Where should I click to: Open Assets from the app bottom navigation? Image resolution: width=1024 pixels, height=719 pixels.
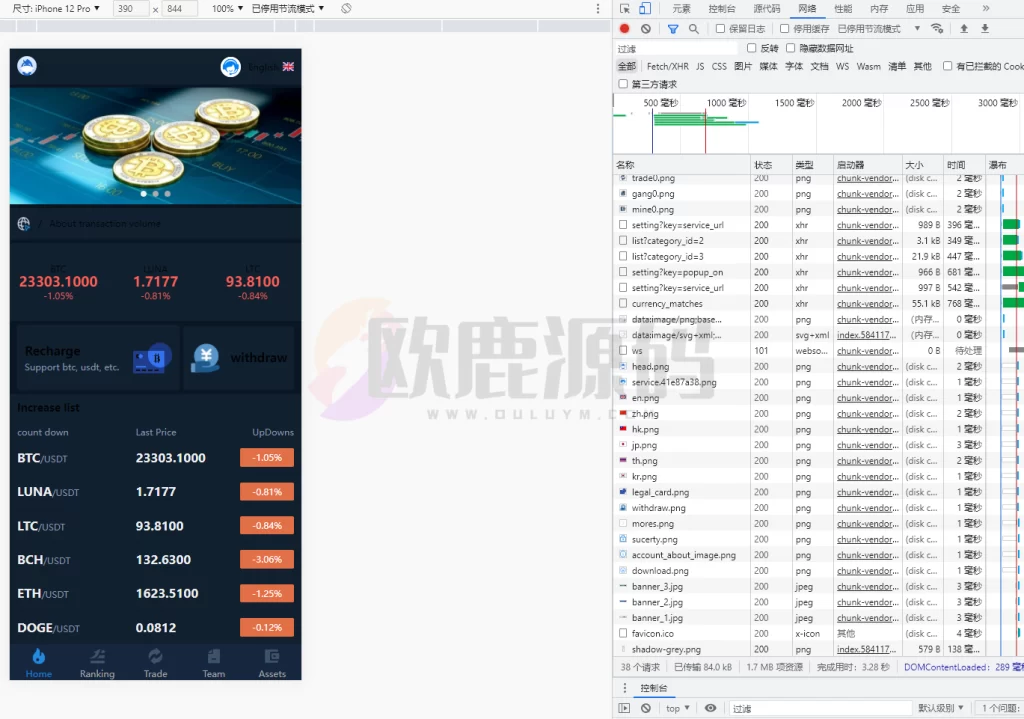(271, 662)
